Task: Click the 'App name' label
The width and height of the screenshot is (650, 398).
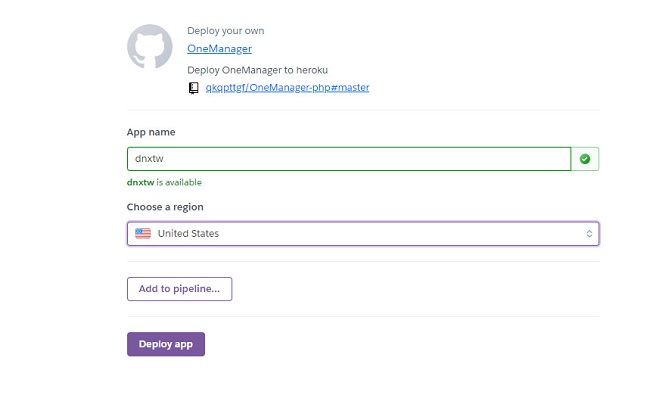Action: pyautogui.click(x=151, y=132)
